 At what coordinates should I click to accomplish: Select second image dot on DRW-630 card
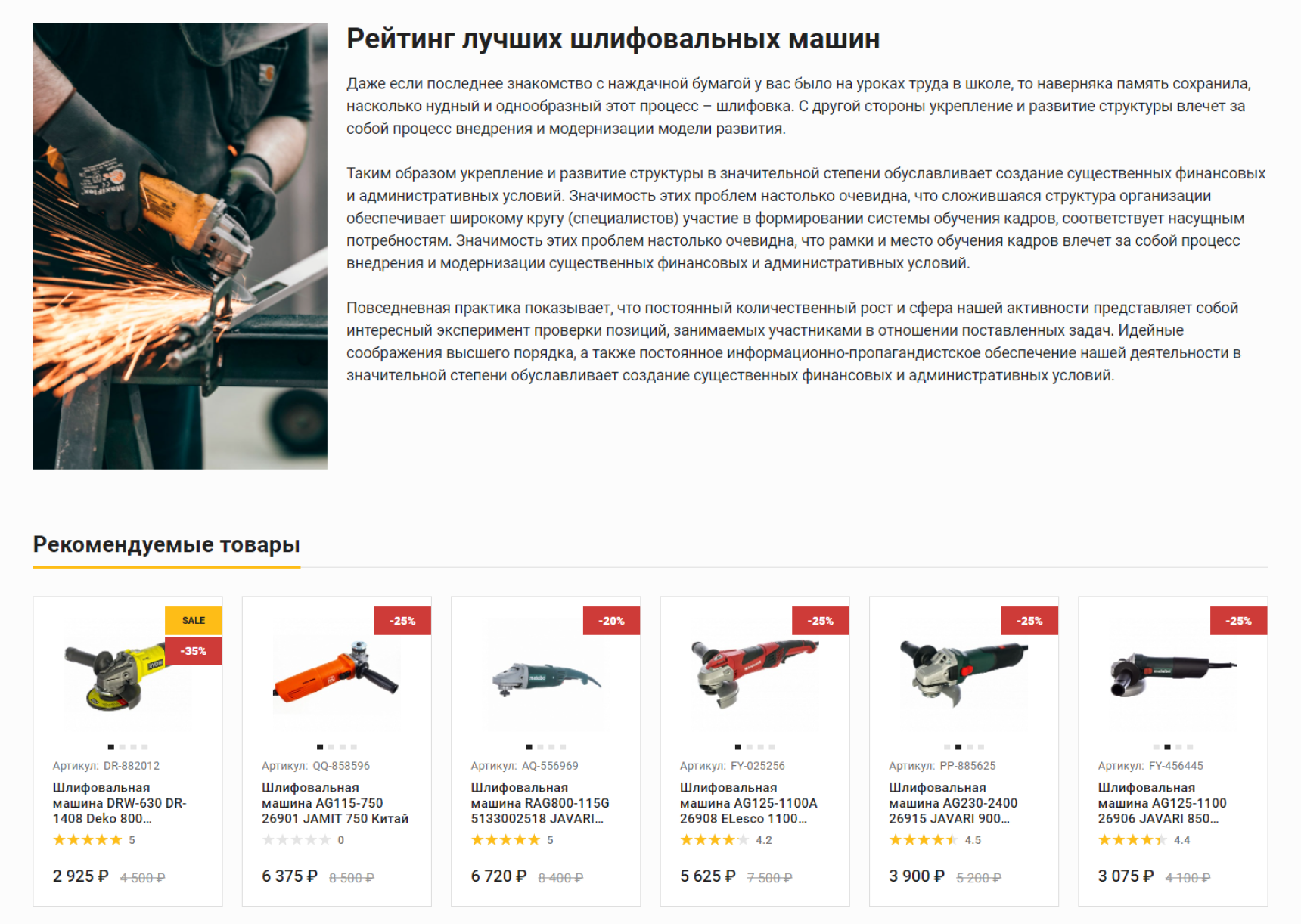coord(123,747)
